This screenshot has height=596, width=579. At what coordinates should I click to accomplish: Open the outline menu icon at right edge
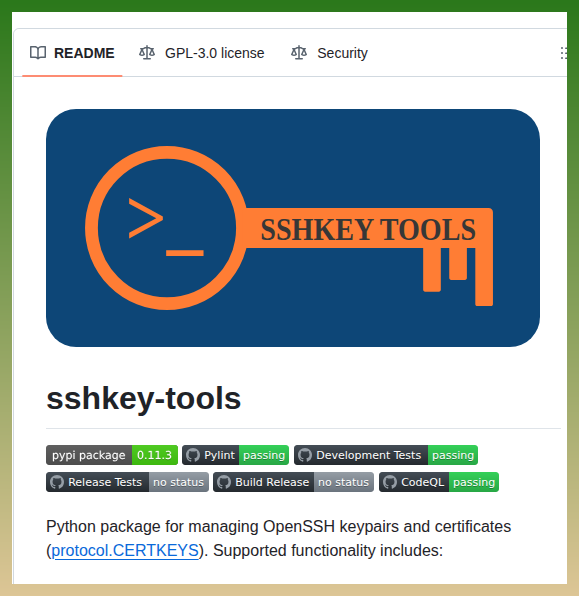(x=563, y=53)
